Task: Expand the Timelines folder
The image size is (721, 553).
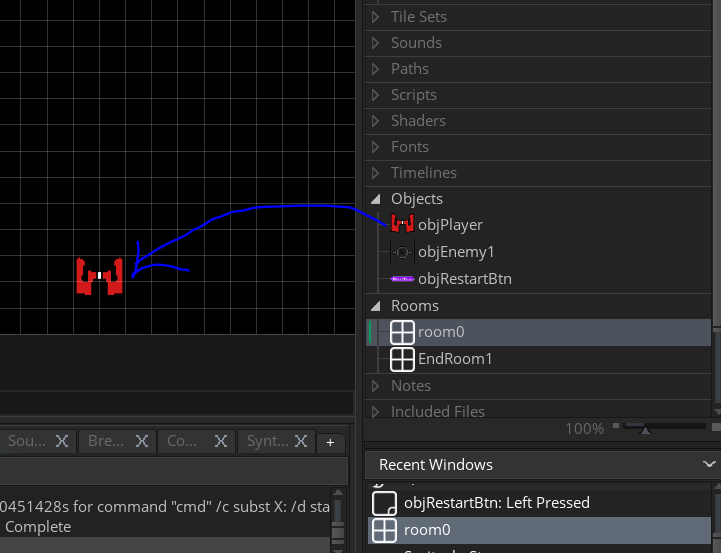Action: (x=376, y=173)
